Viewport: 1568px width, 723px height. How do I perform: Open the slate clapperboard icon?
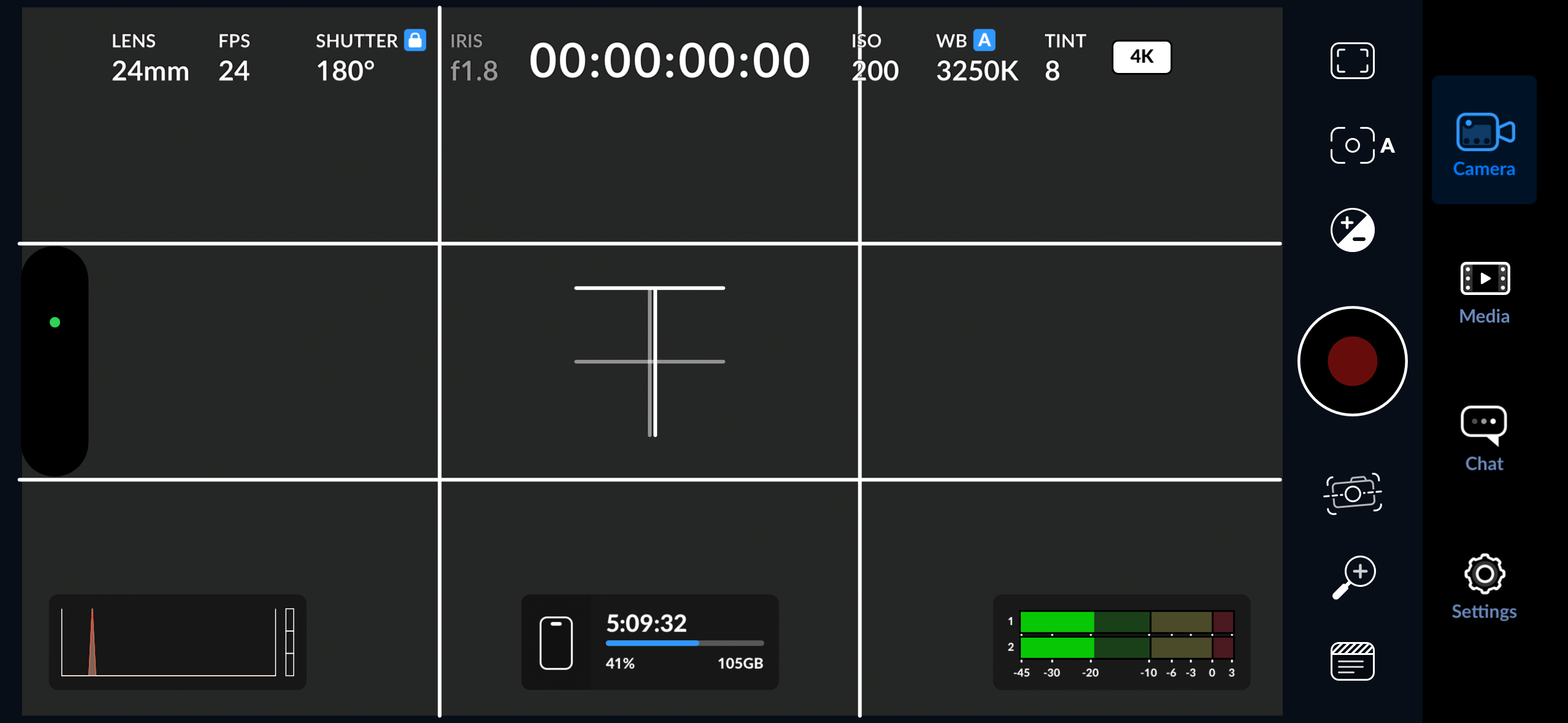click(x=1352, y=661)
